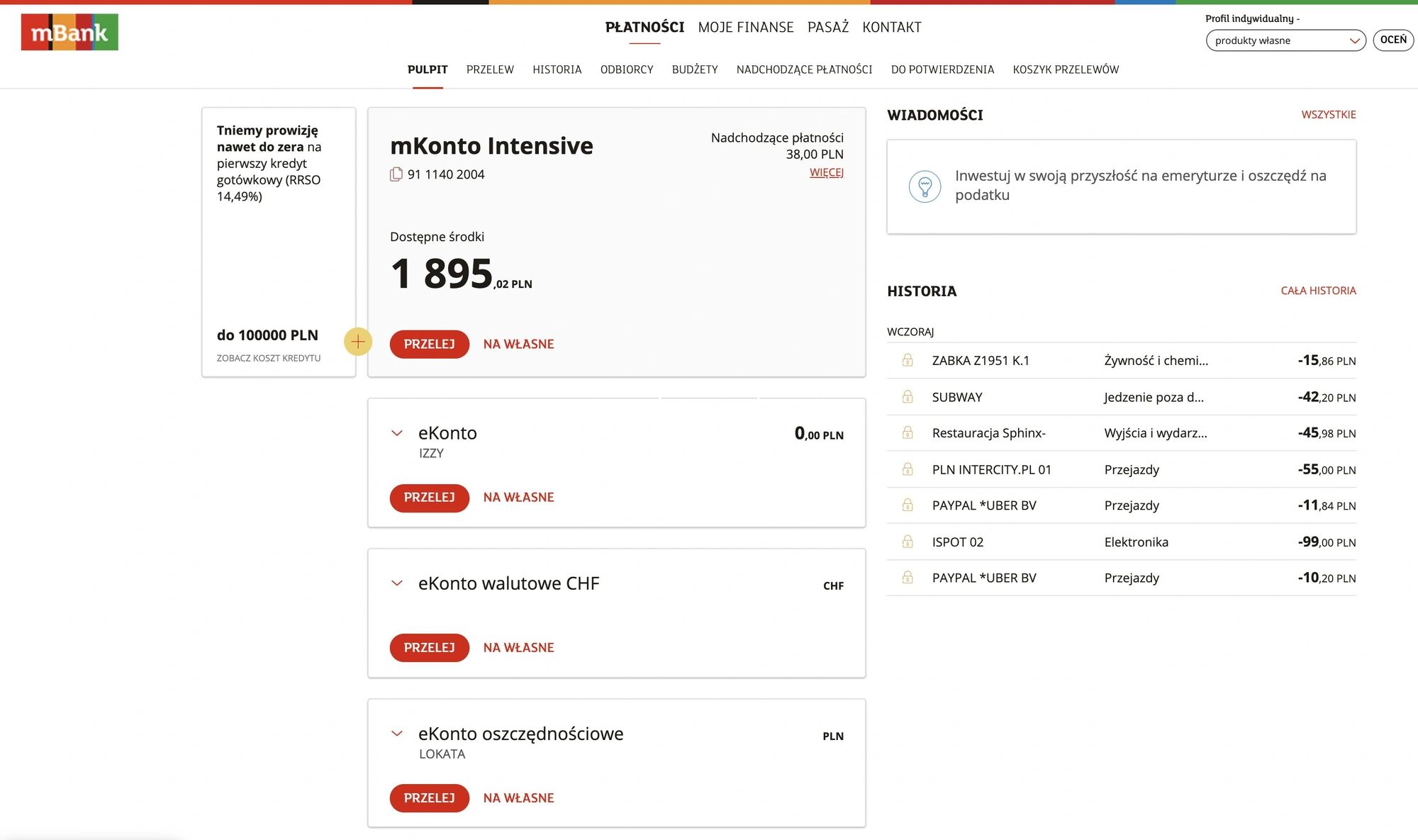Click NA WŁASNE on mKonto Intensive

tap(519, 344)
